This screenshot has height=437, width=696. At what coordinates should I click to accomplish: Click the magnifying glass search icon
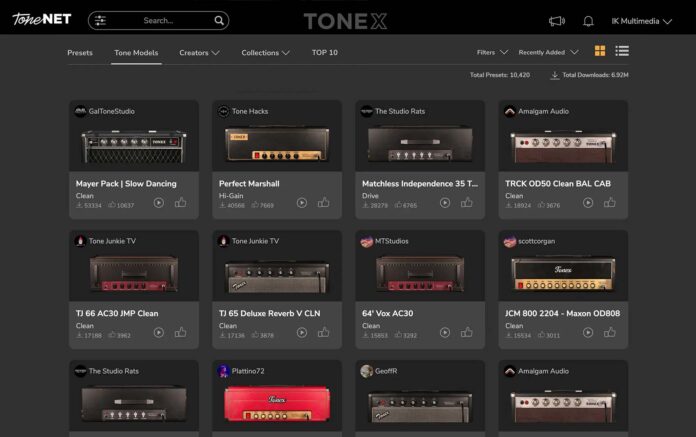pos(219,20)
